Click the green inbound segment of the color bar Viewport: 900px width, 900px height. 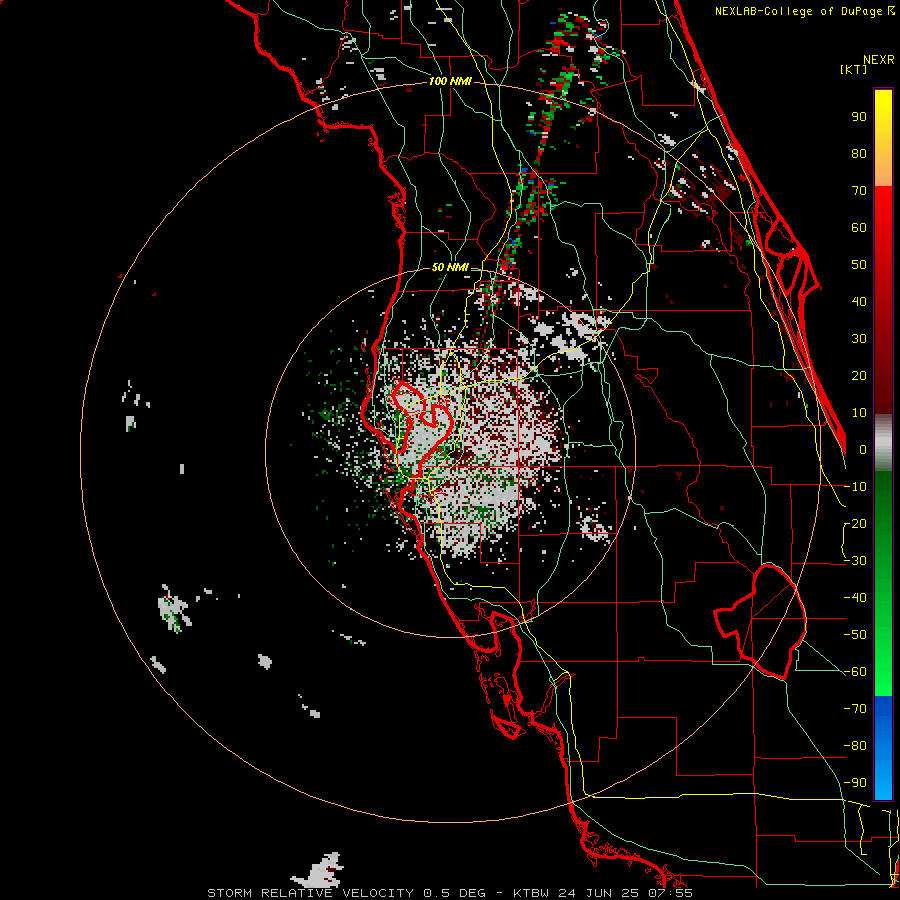click(883, 583)
